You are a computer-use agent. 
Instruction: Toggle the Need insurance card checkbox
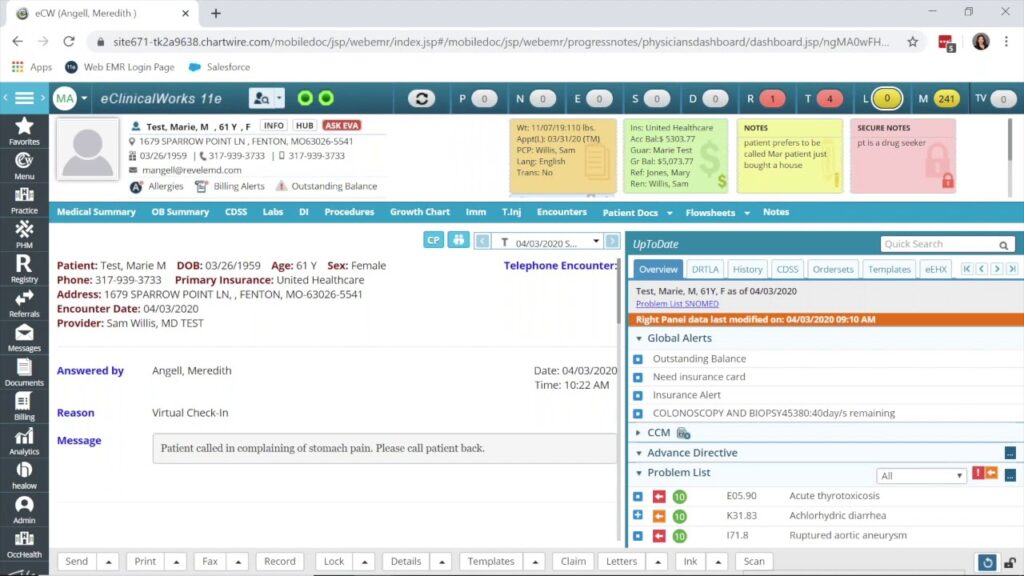point(638,377)
